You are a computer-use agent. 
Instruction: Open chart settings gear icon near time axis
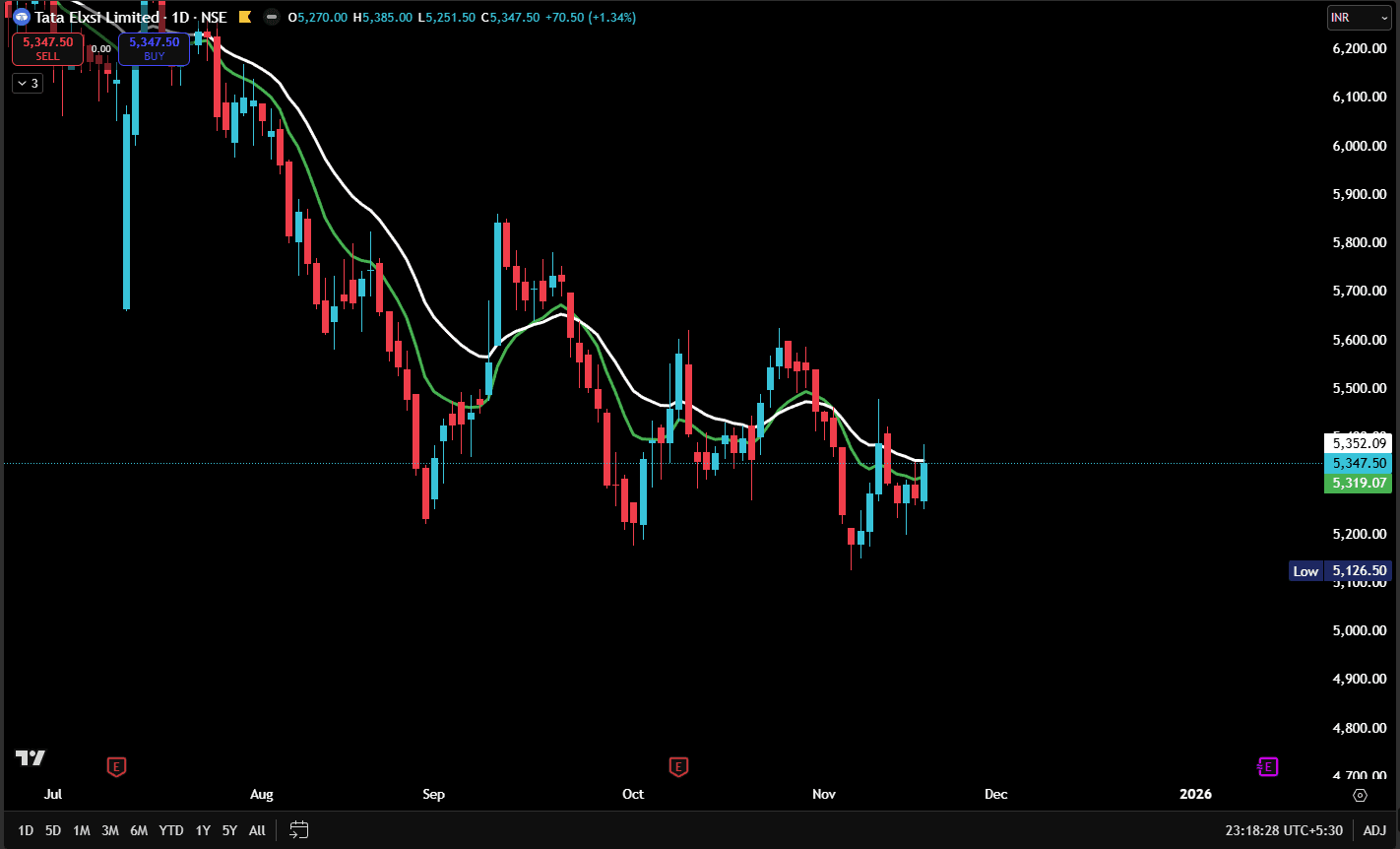click(1361, 795)
